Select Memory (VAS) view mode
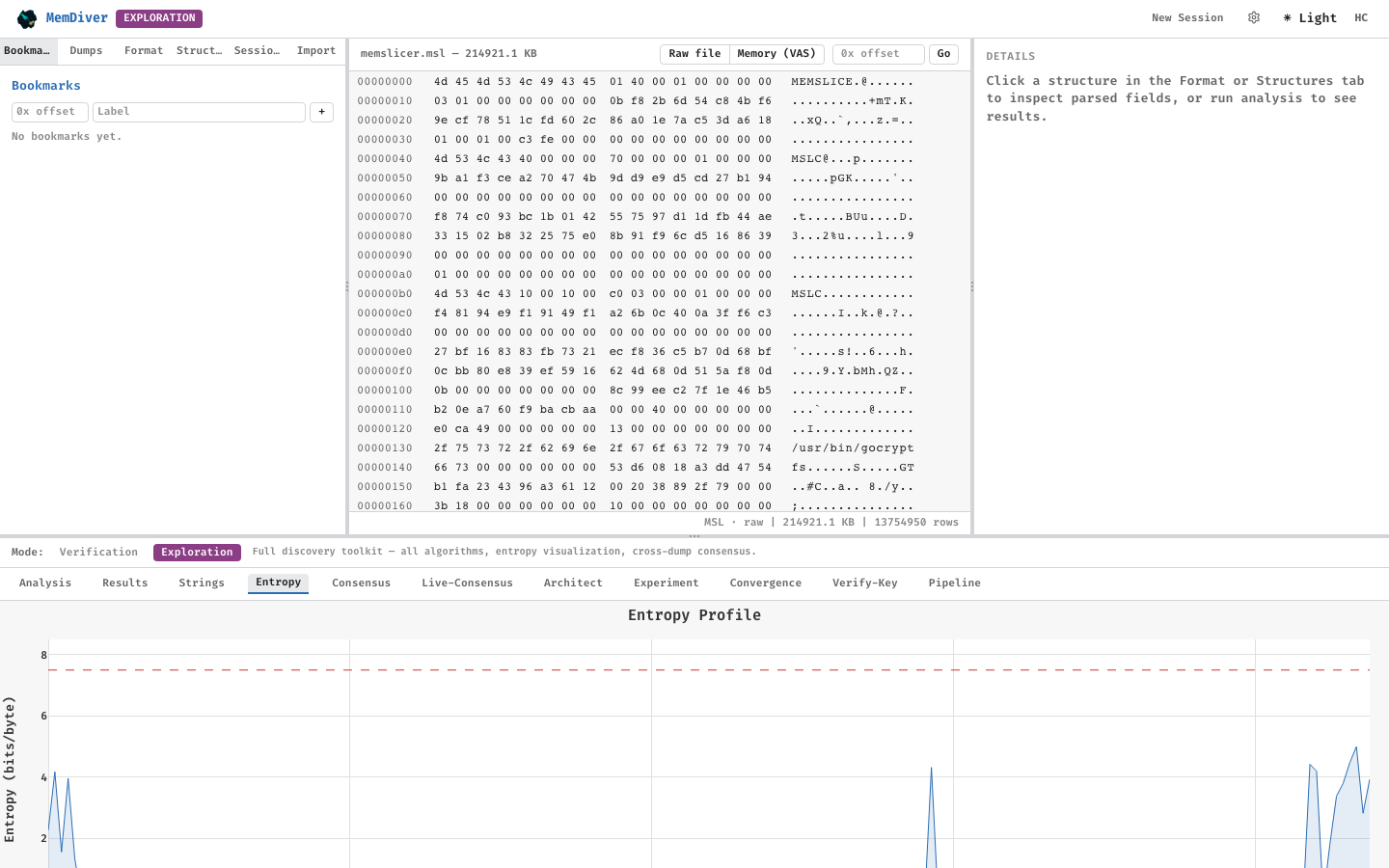The height and width of the screenshot is (868, 1389). click(x=776, y=54)
